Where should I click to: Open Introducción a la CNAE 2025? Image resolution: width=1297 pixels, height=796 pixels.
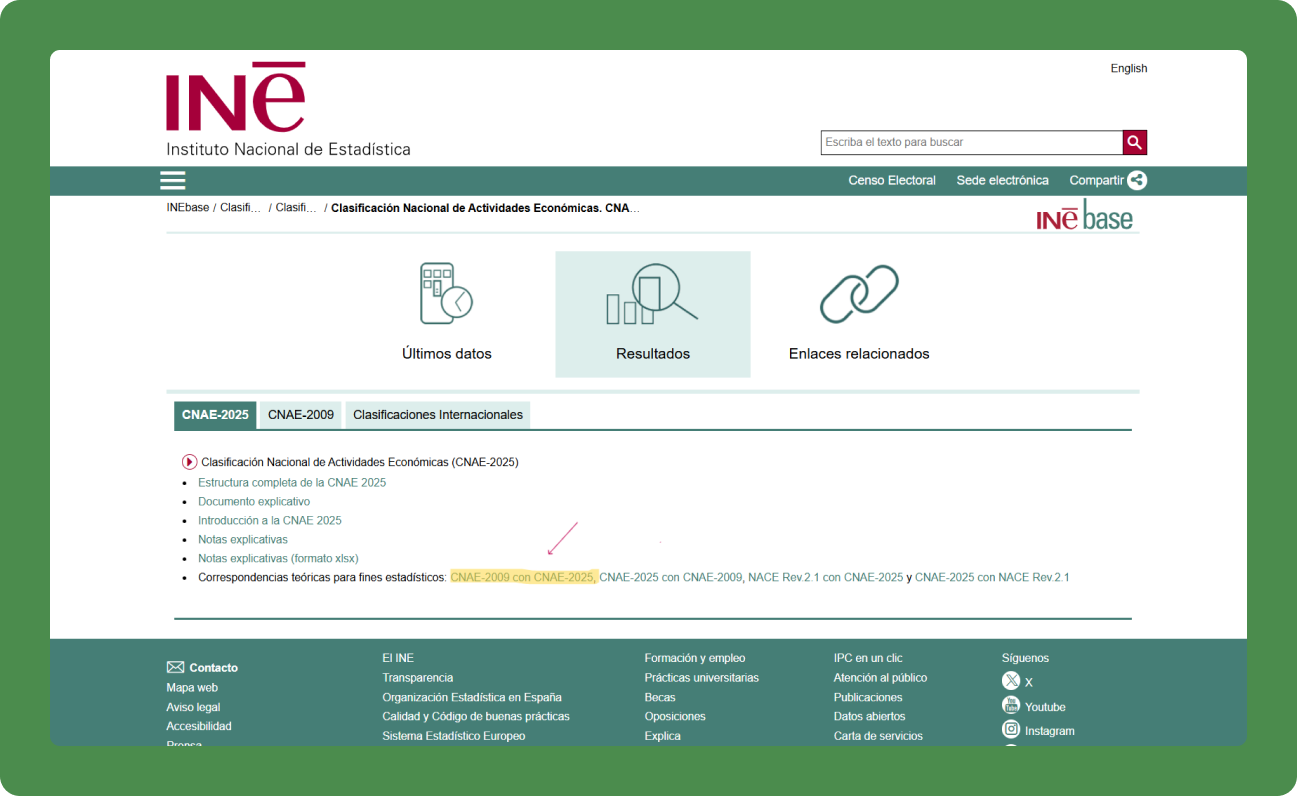(270, 520)
